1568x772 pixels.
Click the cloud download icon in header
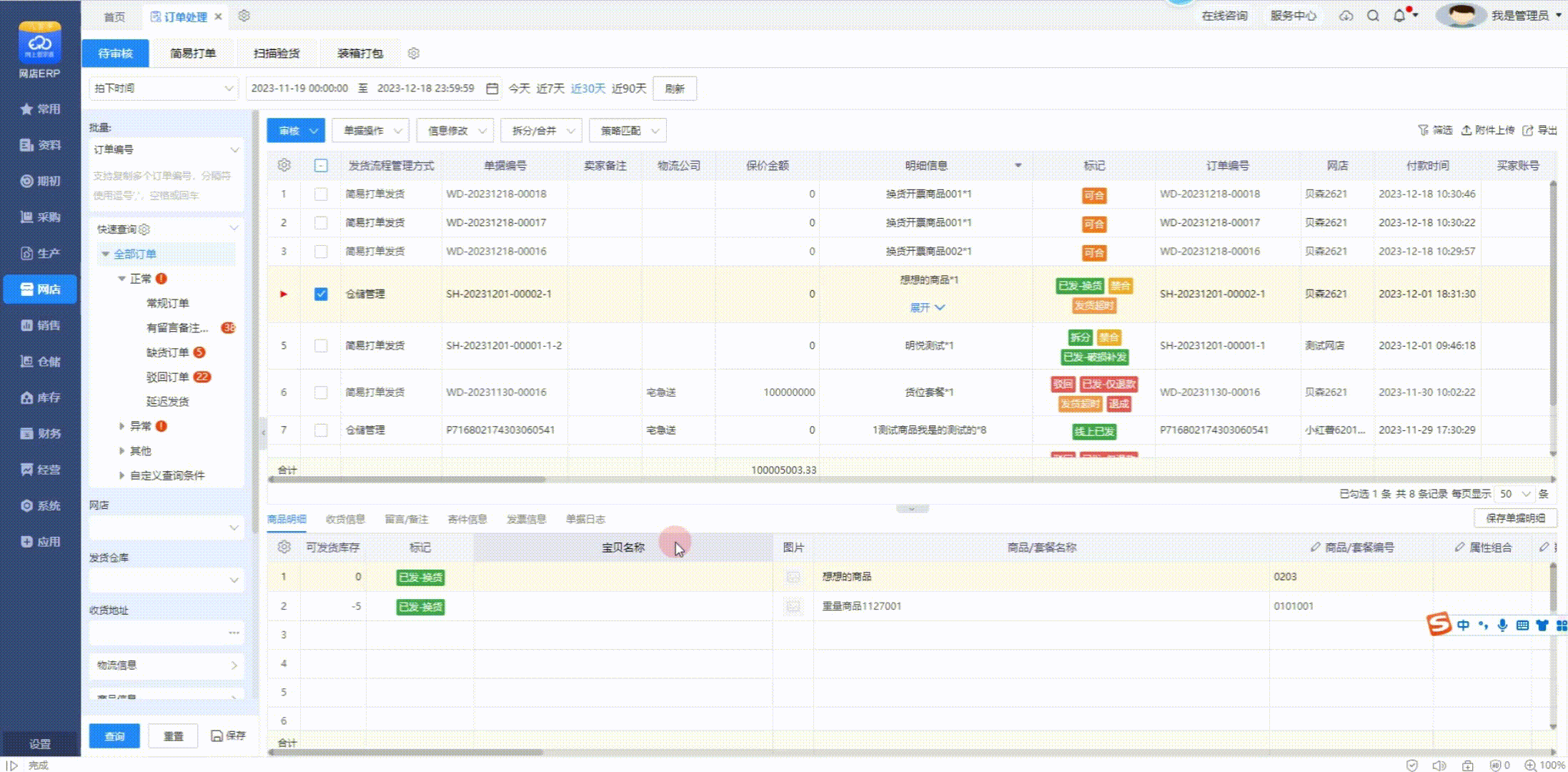point(1346,16)
